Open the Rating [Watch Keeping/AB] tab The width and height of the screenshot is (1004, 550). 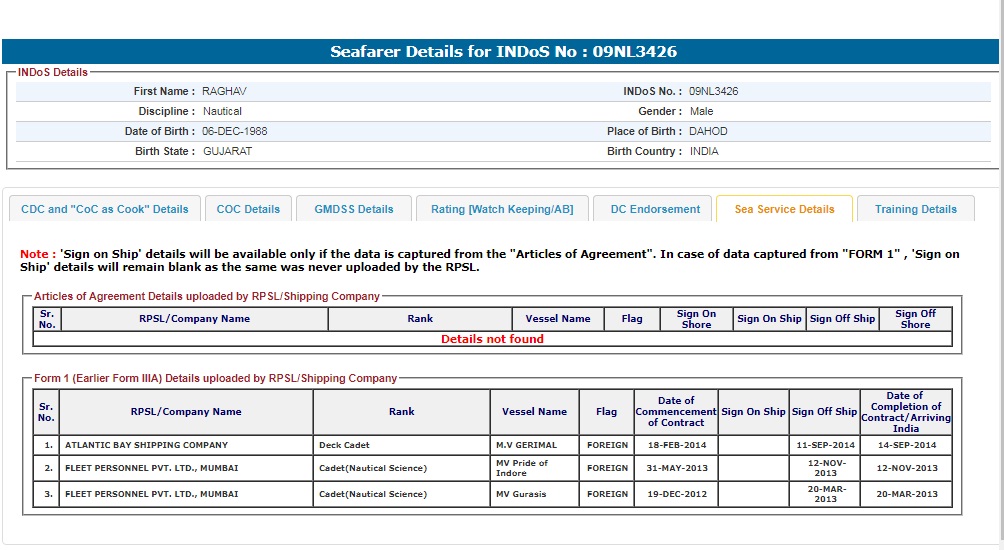coord(502,209)
